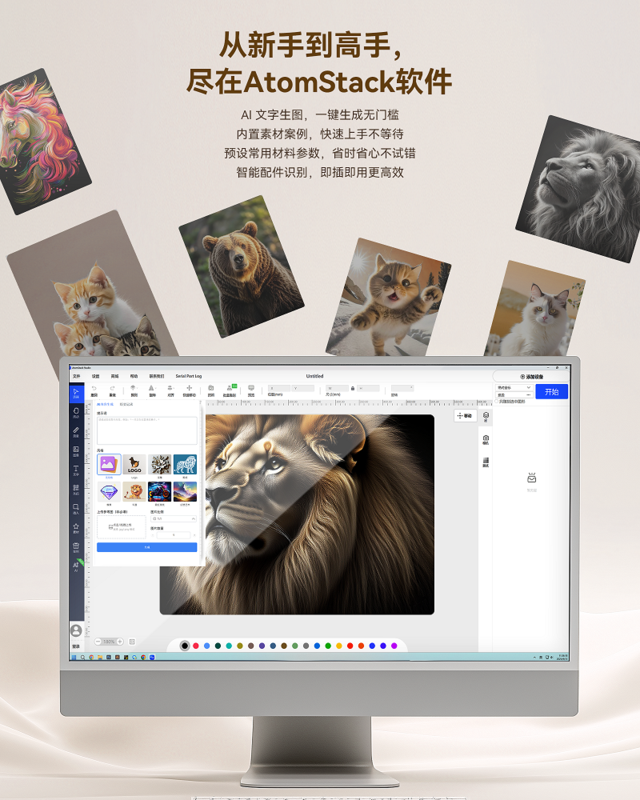The height and width of the screenshot is (800, 640).
Task: Select the LOGO style thumbnail
Action: (134, 465)
